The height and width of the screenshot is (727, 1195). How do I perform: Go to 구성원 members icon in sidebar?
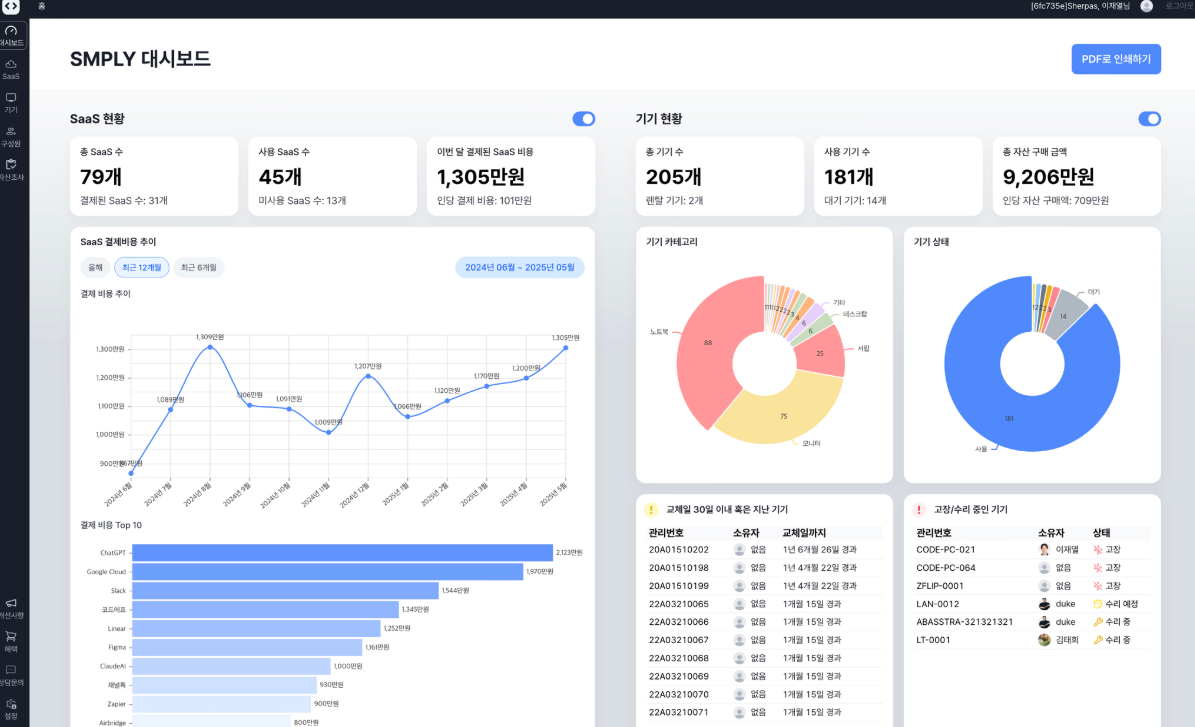coord(11,136)
